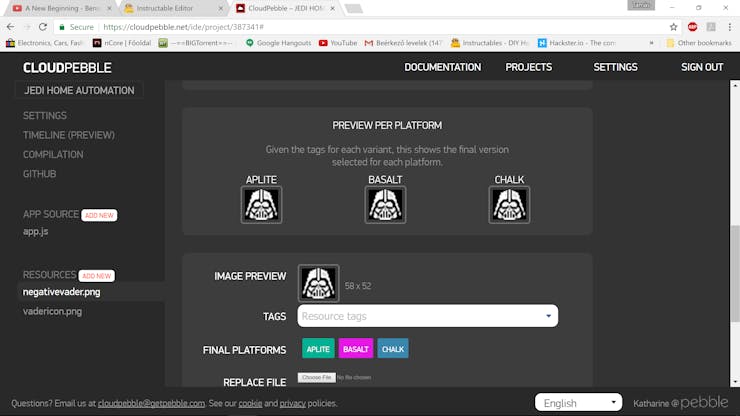
Task: Open the Jedi Home Automation project title
Action: (x=79, y=90)
